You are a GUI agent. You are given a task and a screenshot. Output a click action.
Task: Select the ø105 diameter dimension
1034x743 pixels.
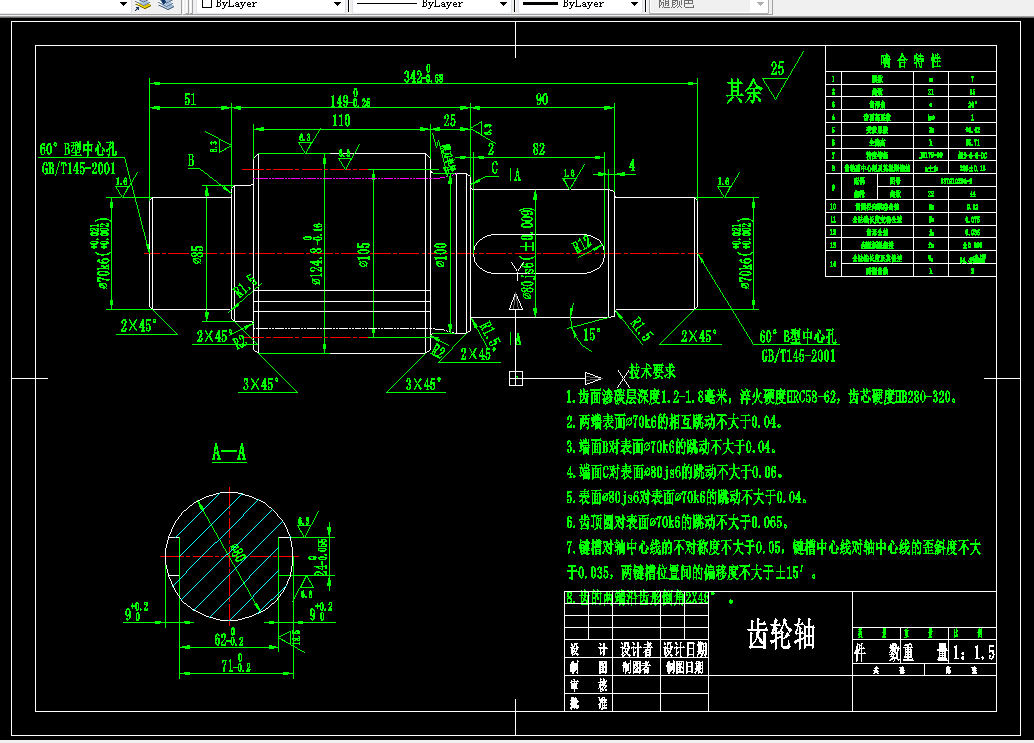[x=364, y=256]
